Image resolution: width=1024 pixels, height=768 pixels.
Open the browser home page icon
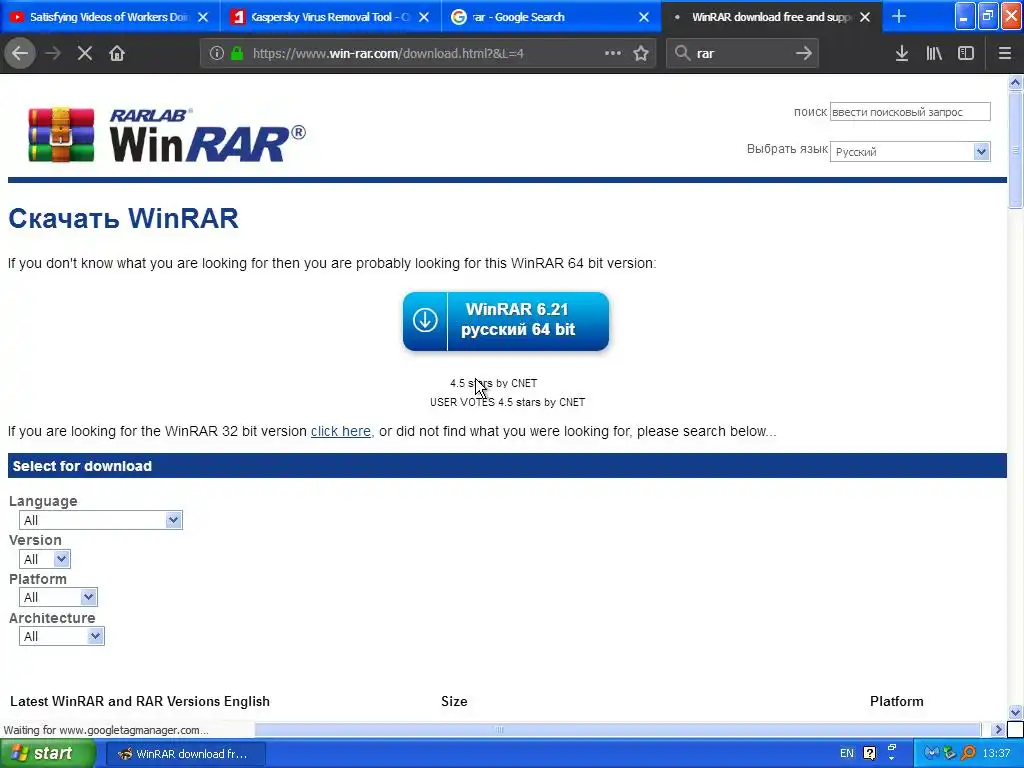tap(117, 54)
